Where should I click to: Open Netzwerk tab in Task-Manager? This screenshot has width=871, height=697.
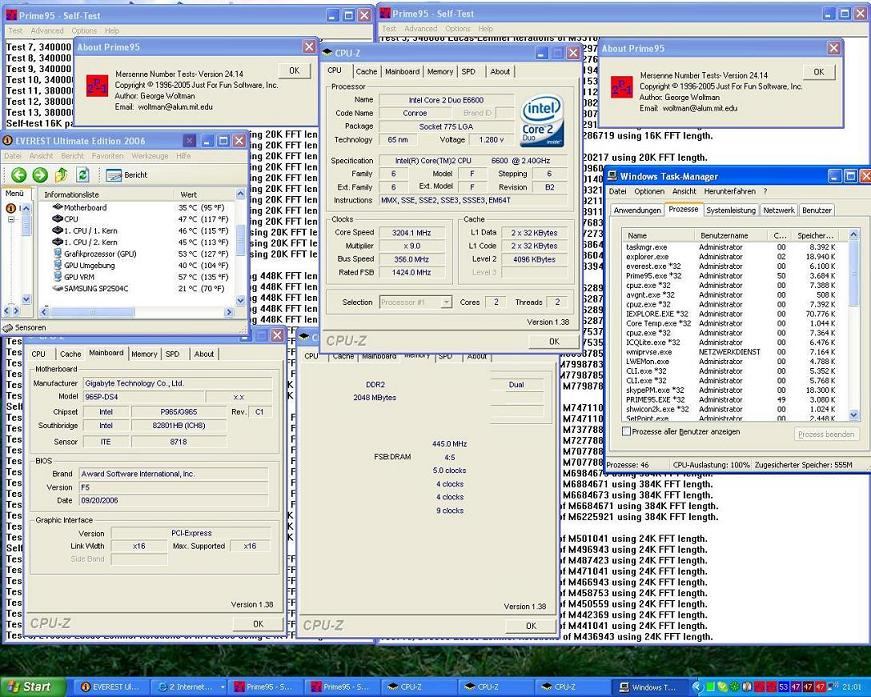778,210
